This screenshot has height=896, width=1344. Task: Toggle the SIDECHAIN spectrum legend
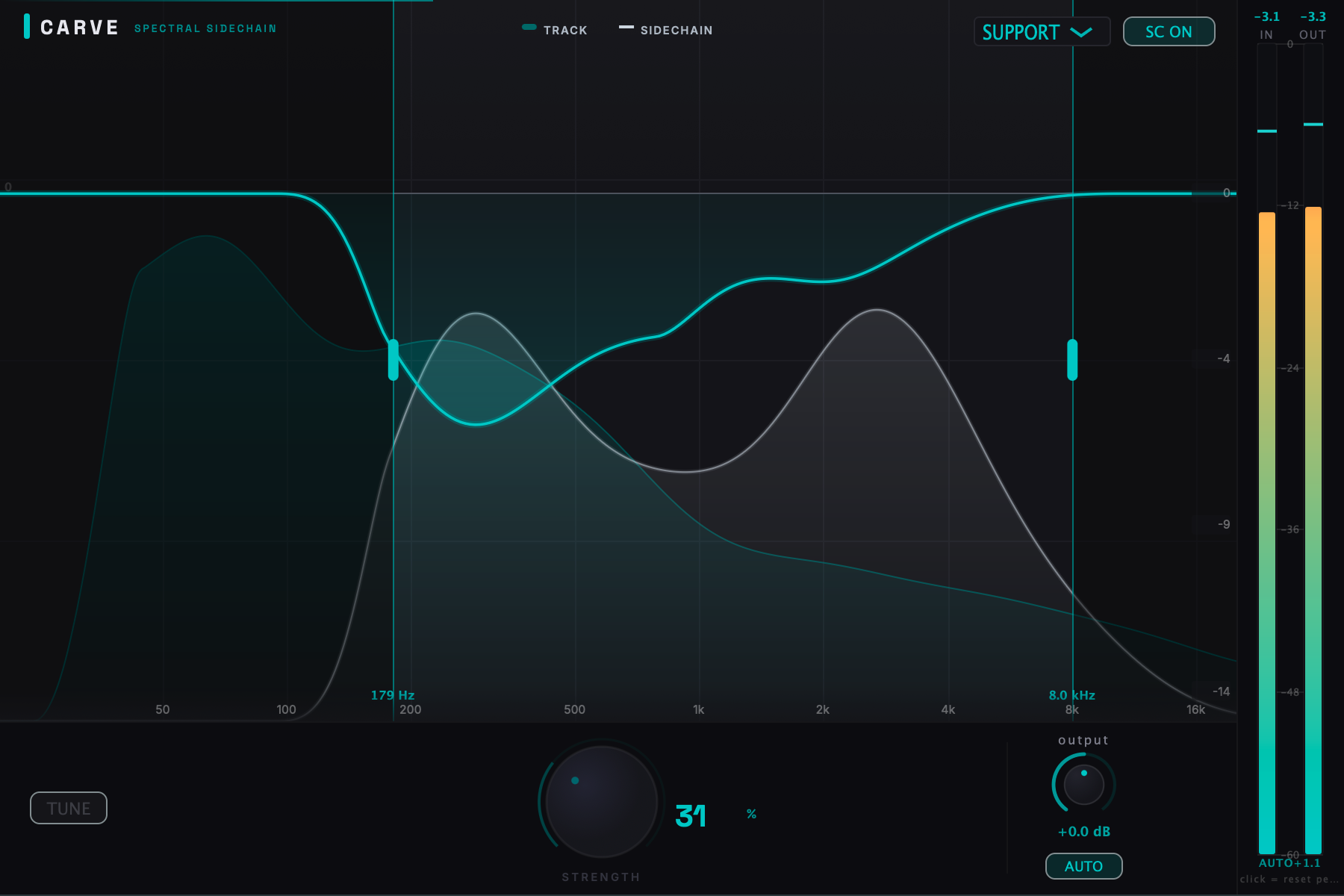point(666,30)
